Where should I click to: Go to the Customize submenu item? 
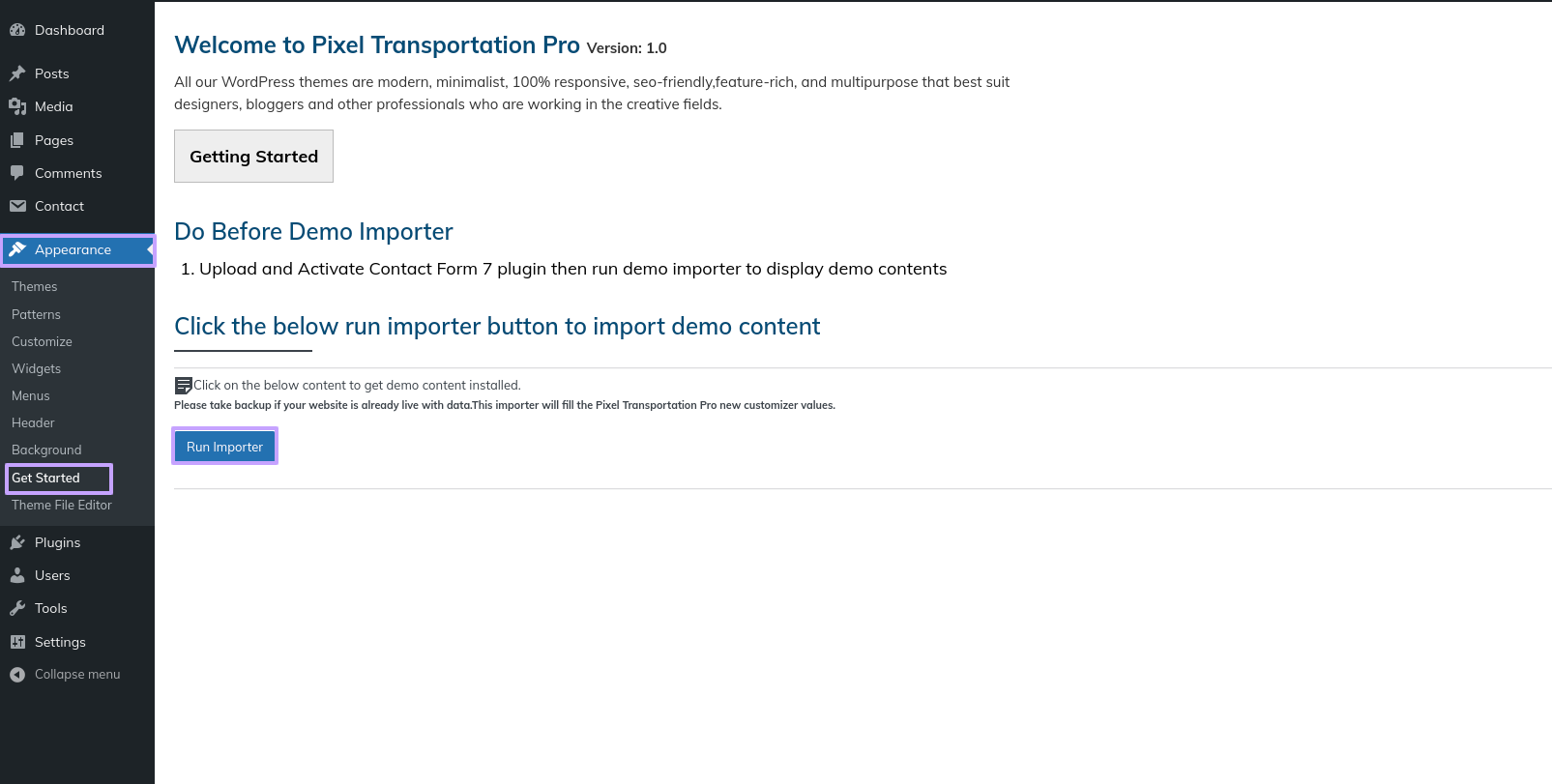pos(42,341)
